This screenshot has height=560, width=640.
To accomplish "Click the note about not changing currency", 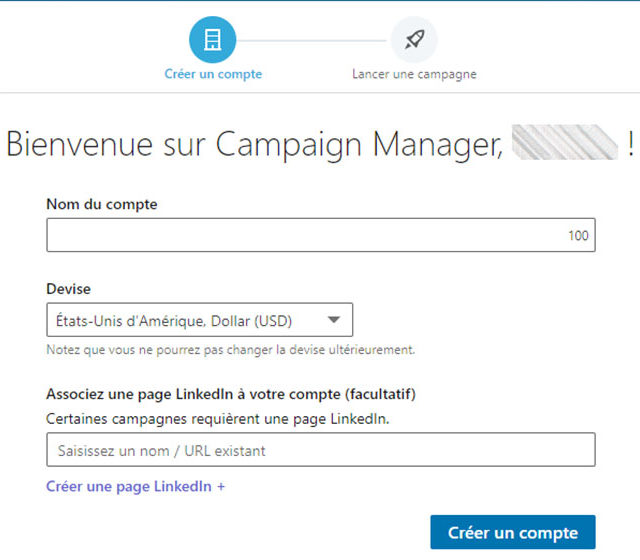I will (231, 350).
